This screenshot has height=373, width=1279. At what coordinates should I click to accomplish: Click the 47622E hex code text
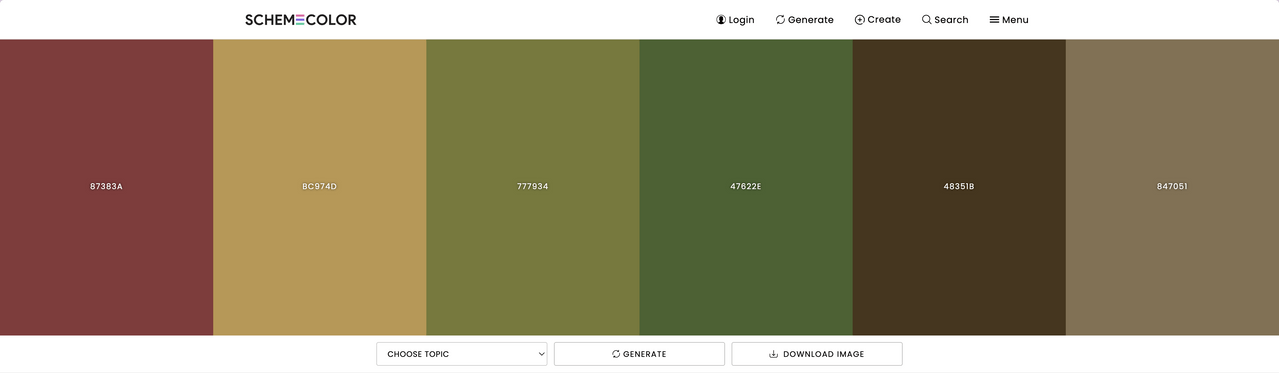(x=746, y=187)
